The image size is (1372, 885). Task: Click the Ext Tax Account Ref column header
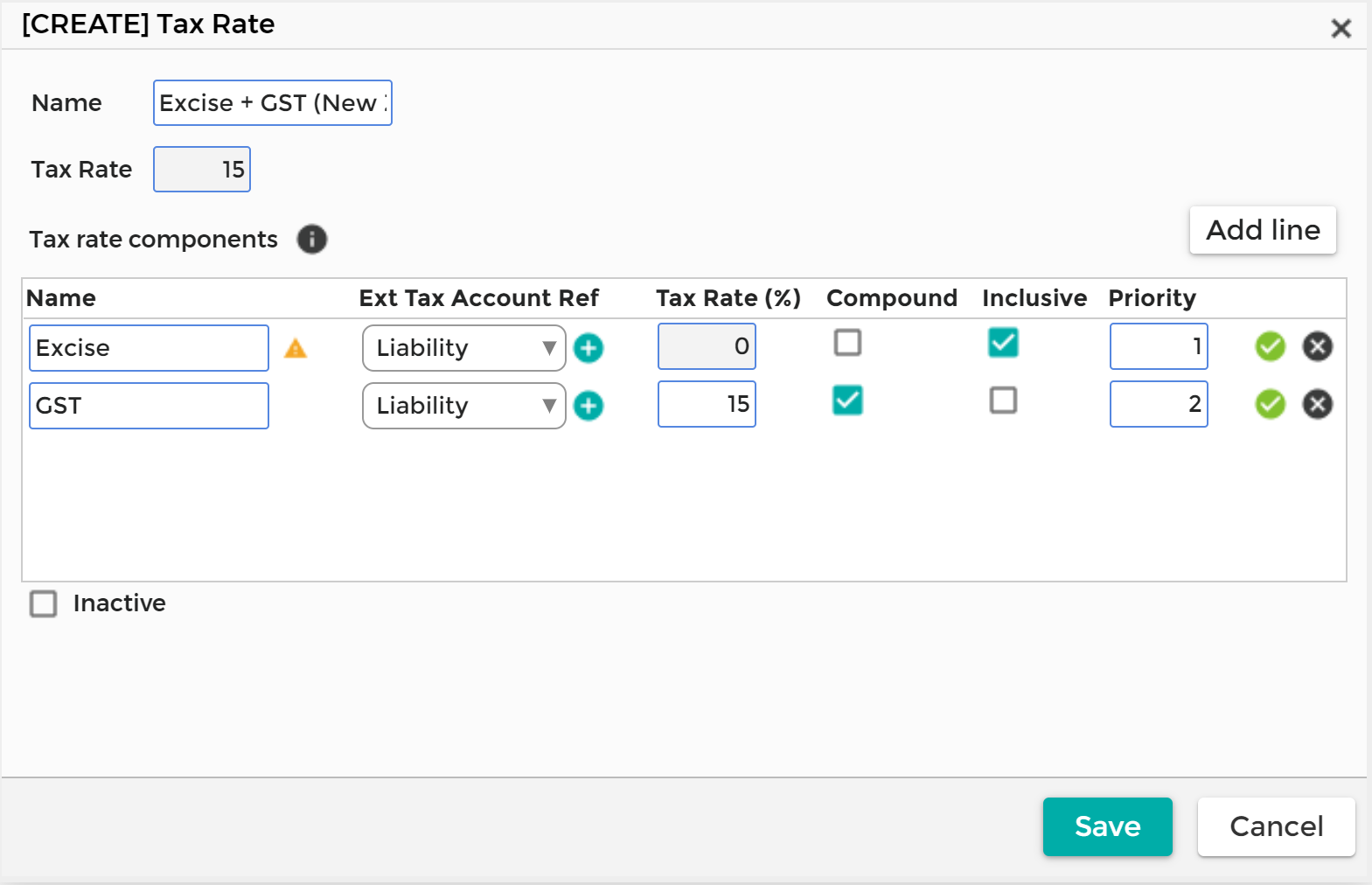(x=479, y=298)
